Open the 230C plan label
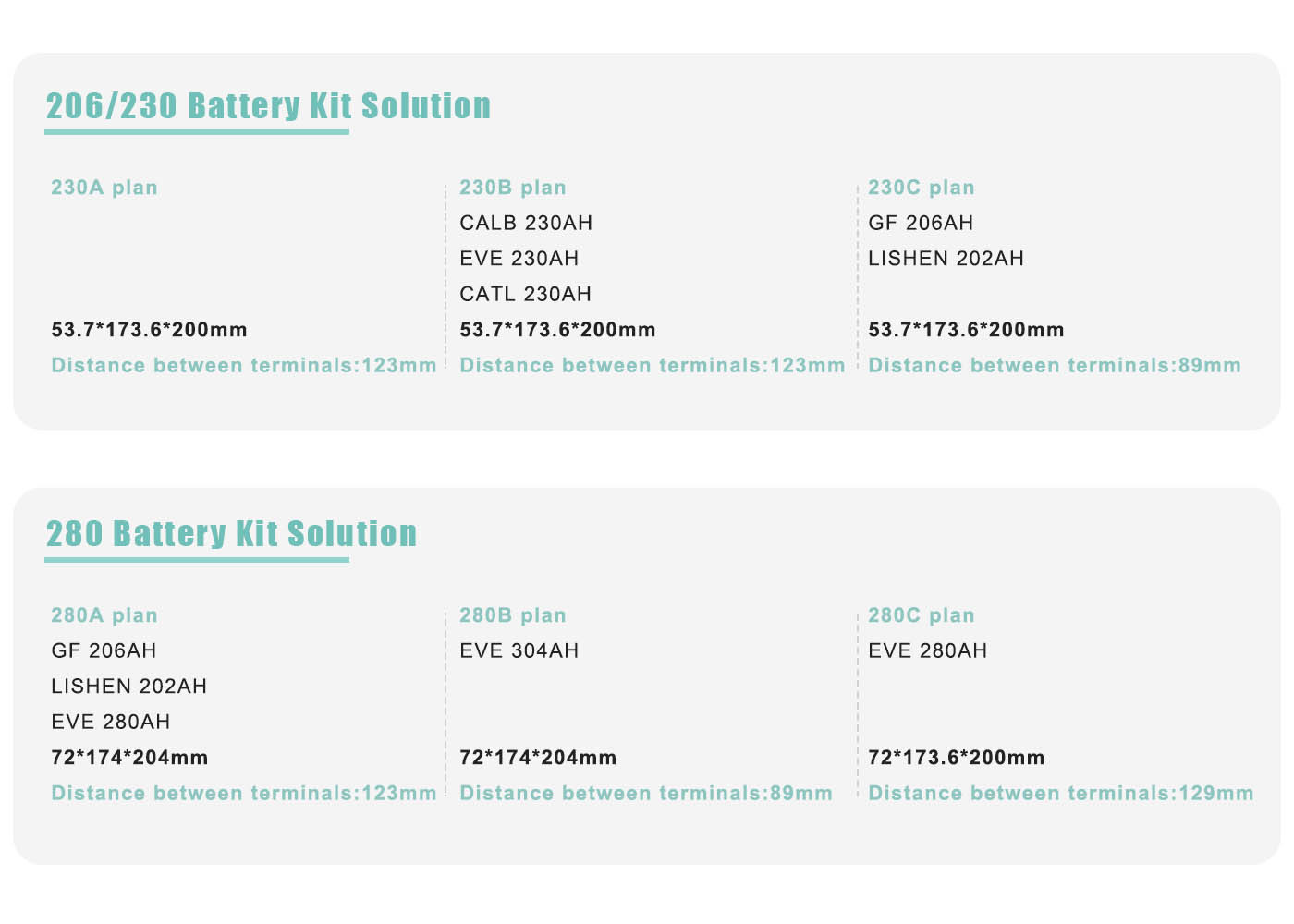 [x=922, y=188]
